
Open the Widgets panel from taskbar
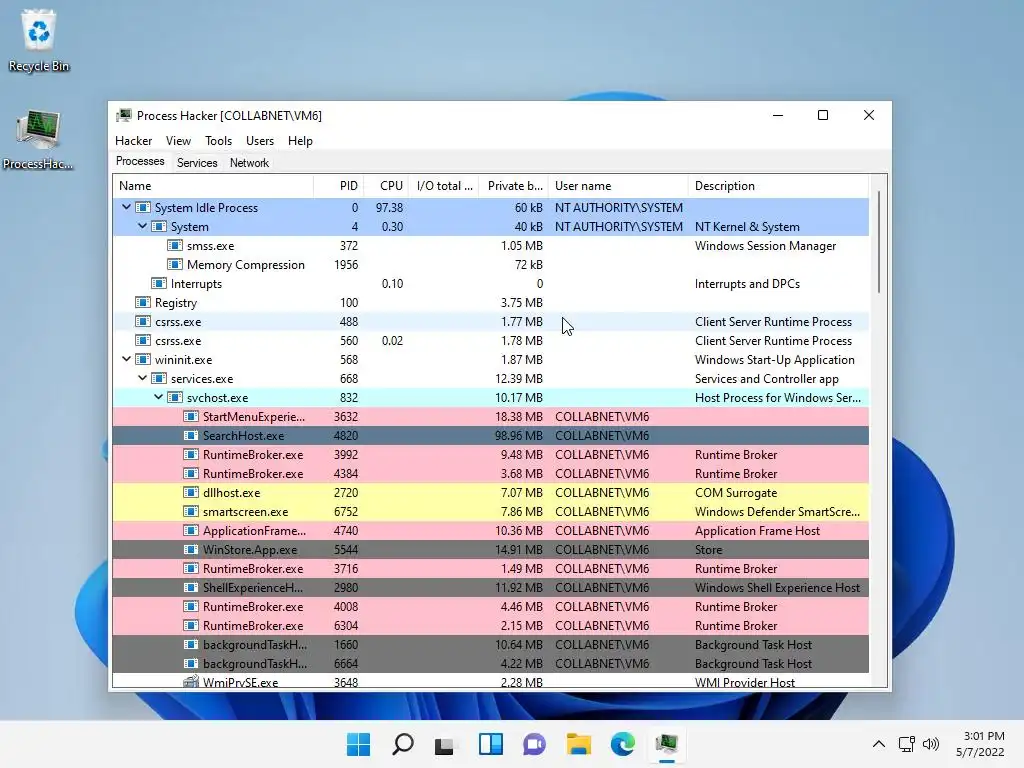pos(490,744)
